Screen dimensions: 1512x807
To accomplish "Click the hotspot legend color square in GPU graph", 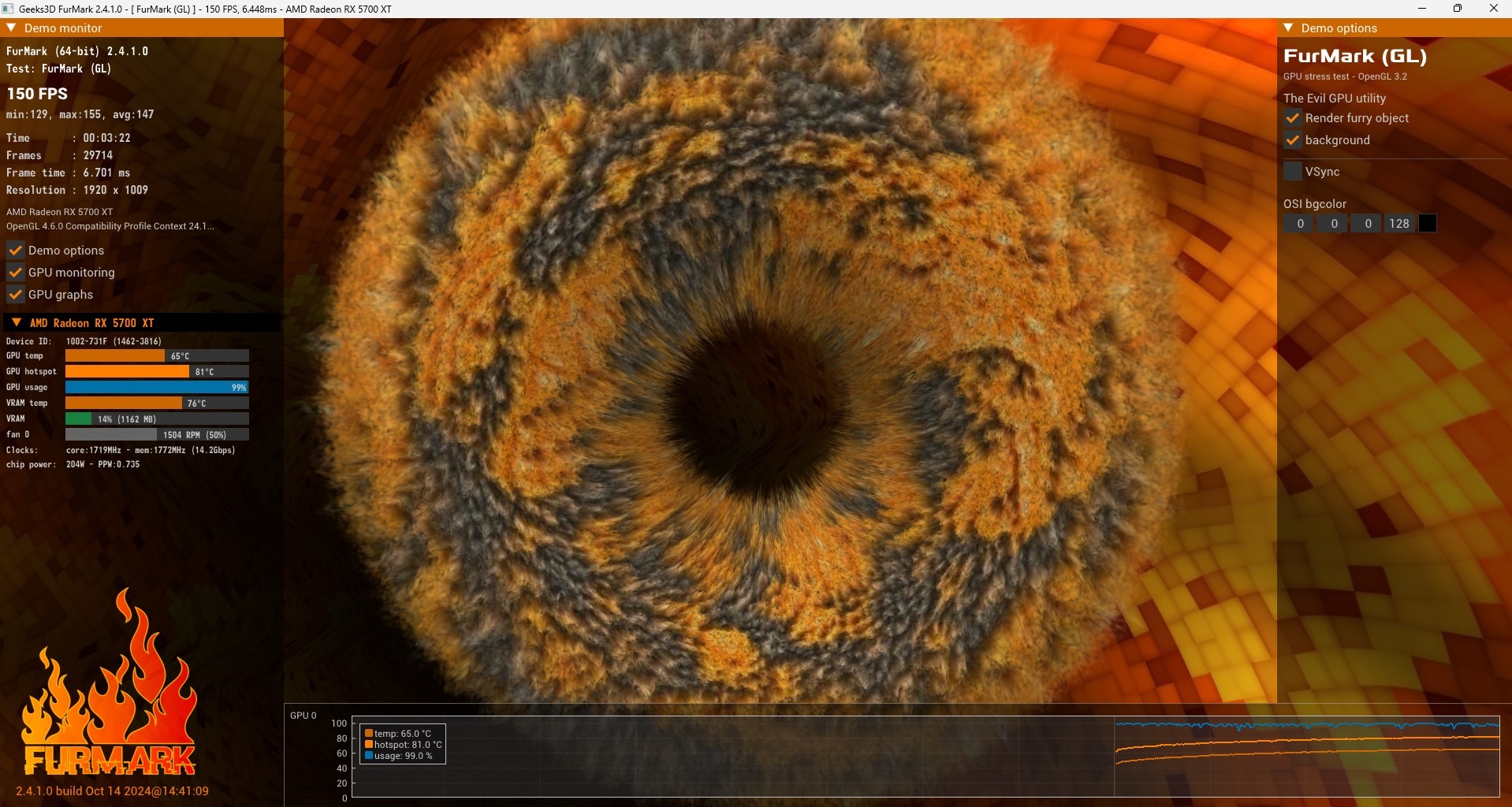I will (x=368, y=745).
